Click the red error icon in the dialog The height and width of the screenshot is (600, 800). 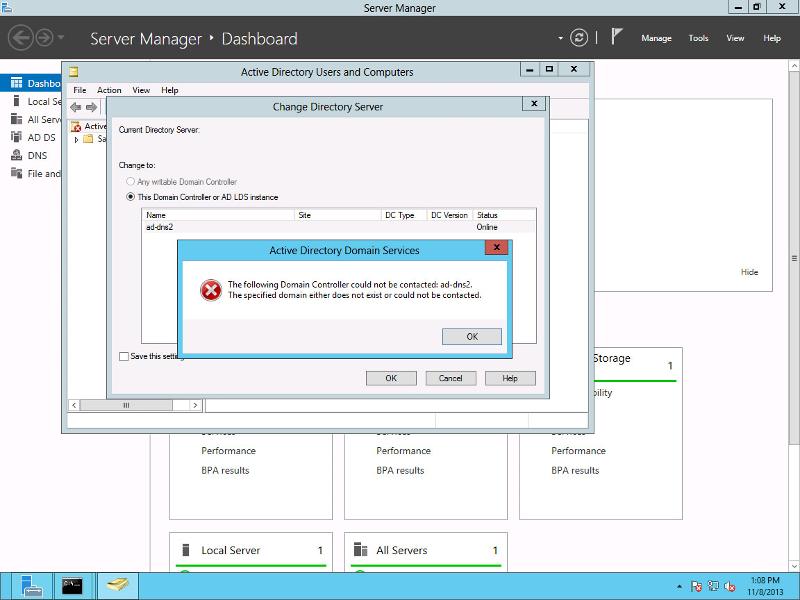[x=211, y=290]
